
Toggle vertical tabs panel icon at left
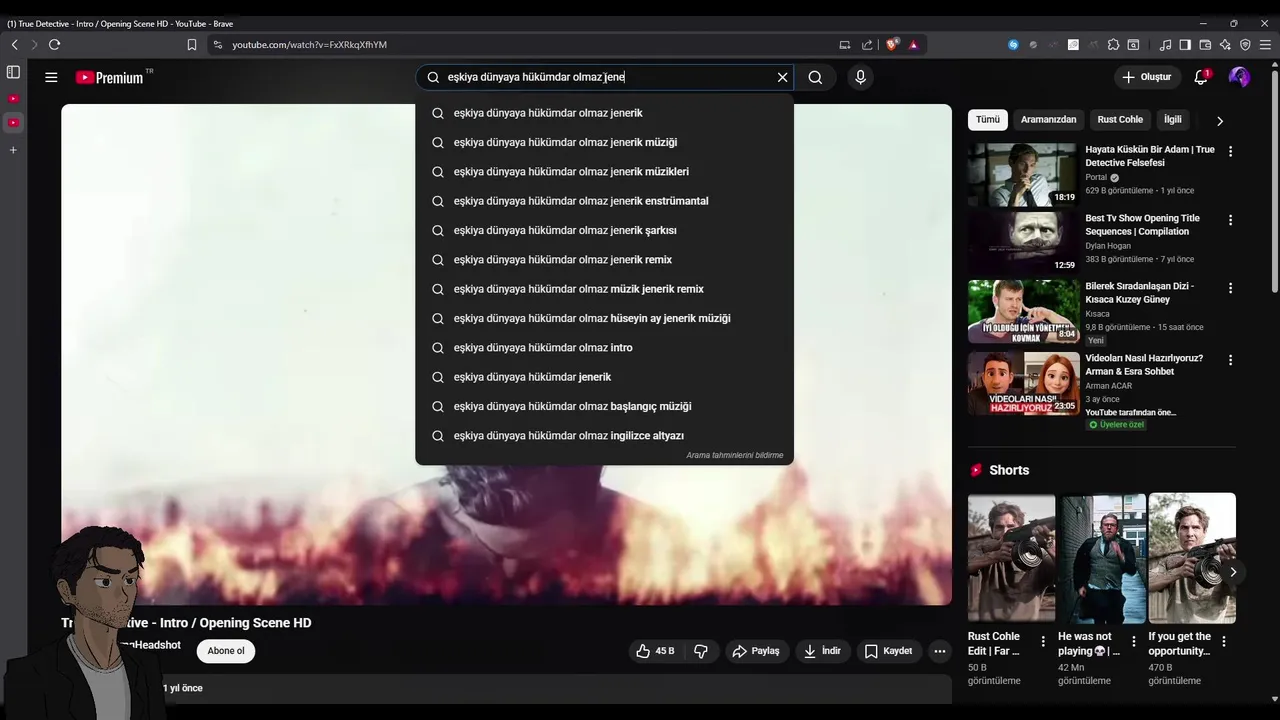click(13, 72)
